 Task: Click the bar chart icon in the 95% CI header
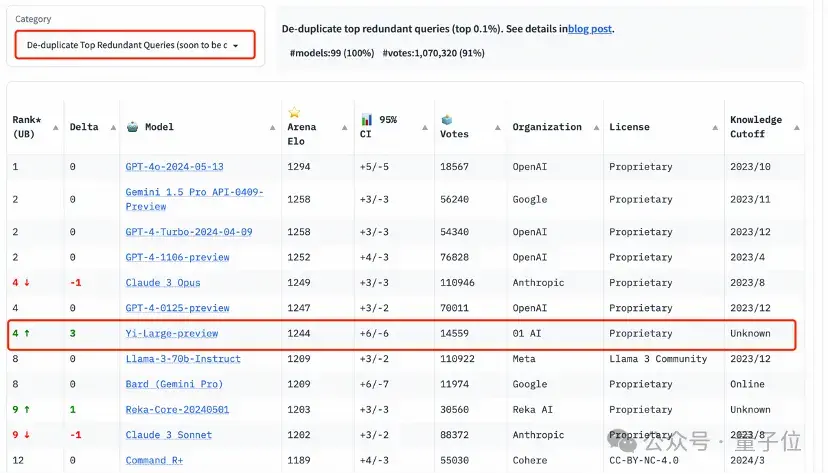click(x=367, y=120)
